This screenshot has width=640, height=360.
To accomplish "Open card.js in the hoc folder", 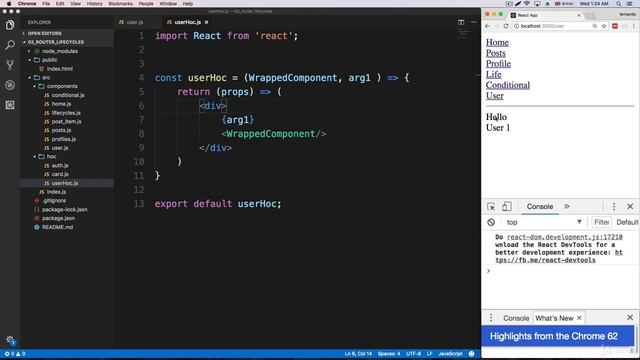I will pos(60,174).
